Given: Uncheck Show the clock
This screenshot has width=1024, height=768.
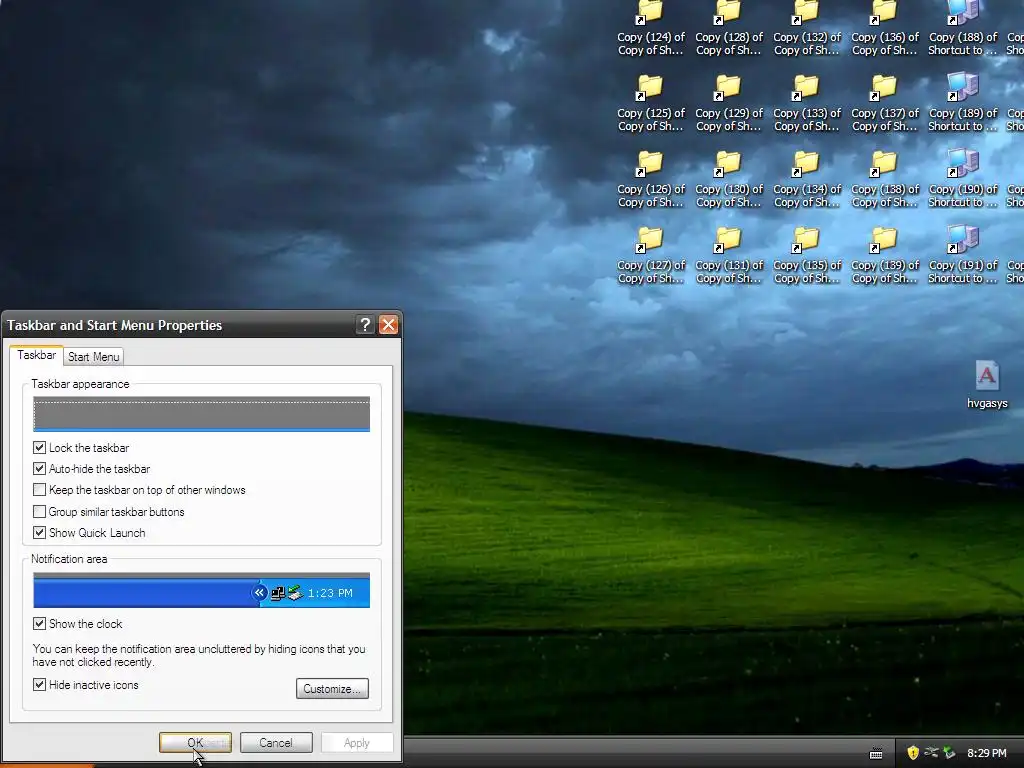Looking at the screenshot, I should [x=39, y=624].
